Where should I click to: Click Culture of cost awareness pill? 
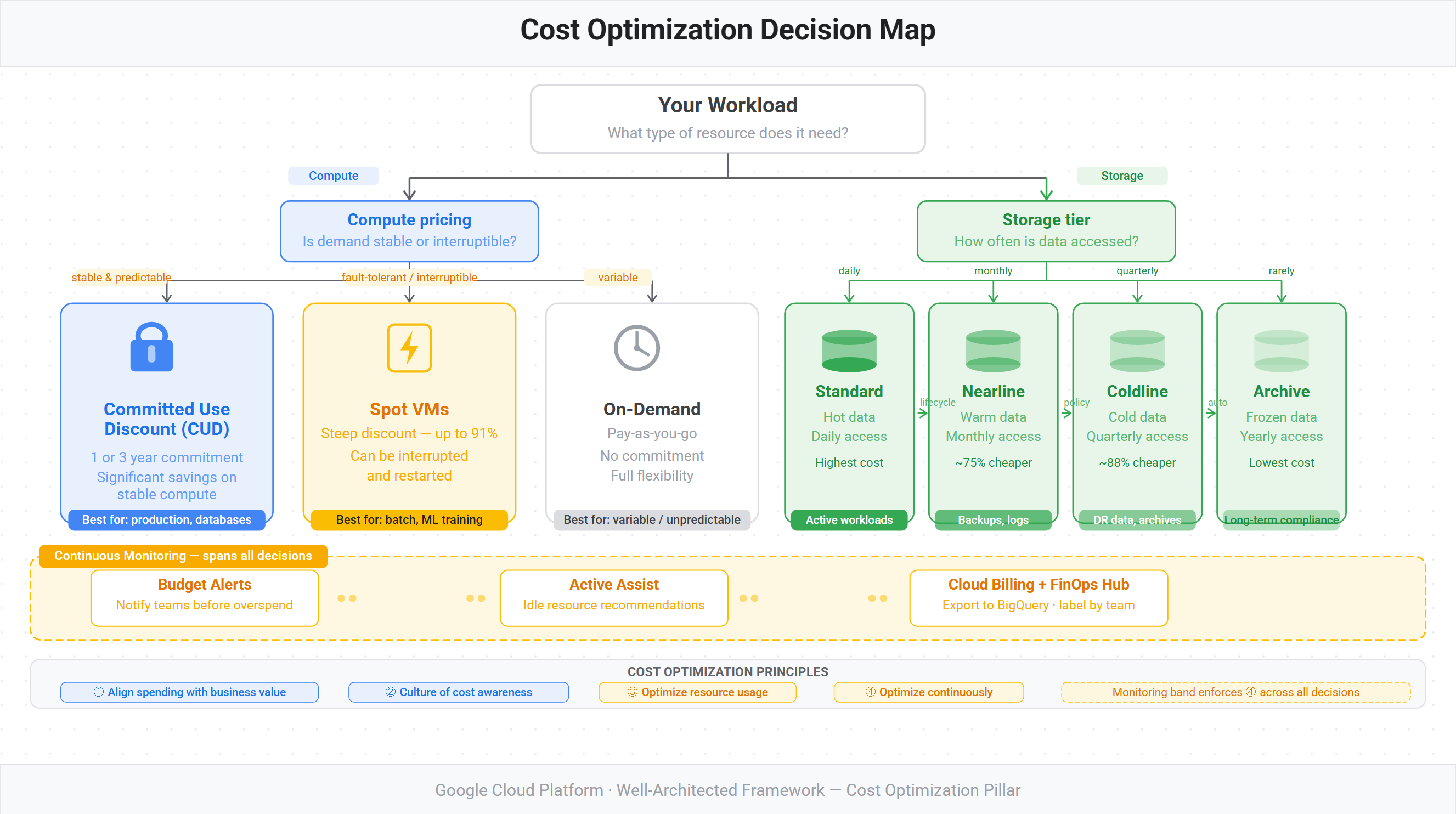pyautogui.click(x=459, y=692)
